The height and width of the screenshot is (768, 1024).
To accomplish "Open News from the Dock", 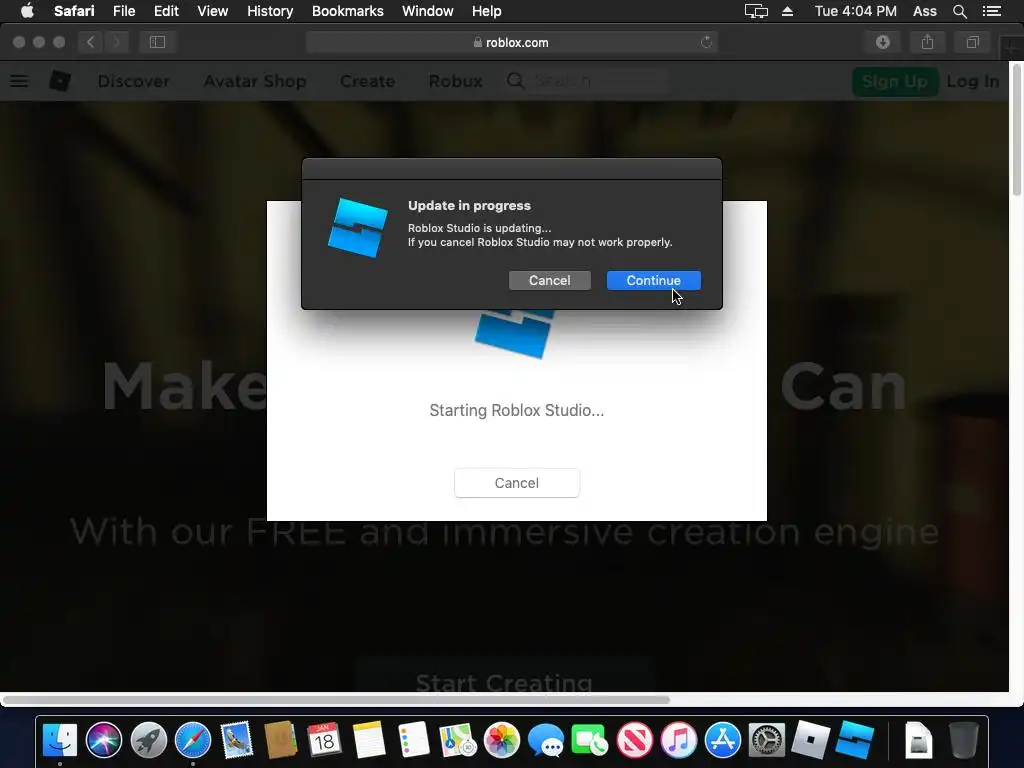I will pos(634,740).
